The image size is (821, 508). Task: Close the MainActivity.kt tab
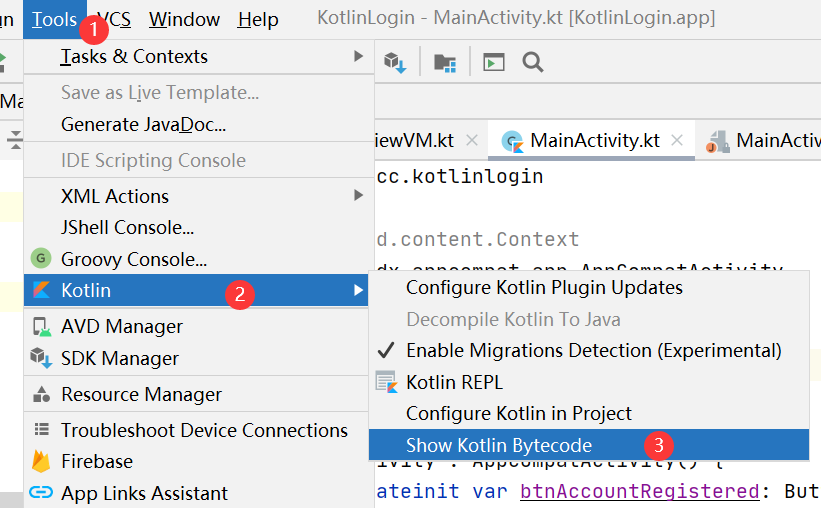pyautogui.click(x=677, y=140)
